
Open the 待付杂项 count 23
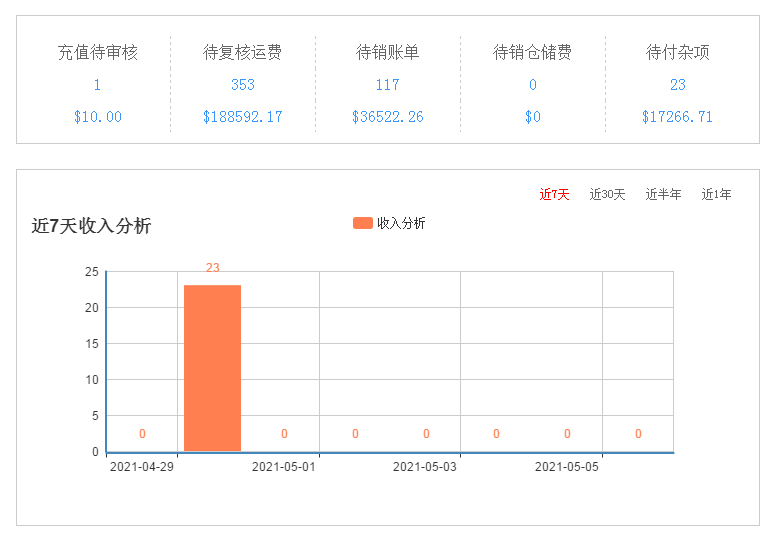tap(678, 85)
